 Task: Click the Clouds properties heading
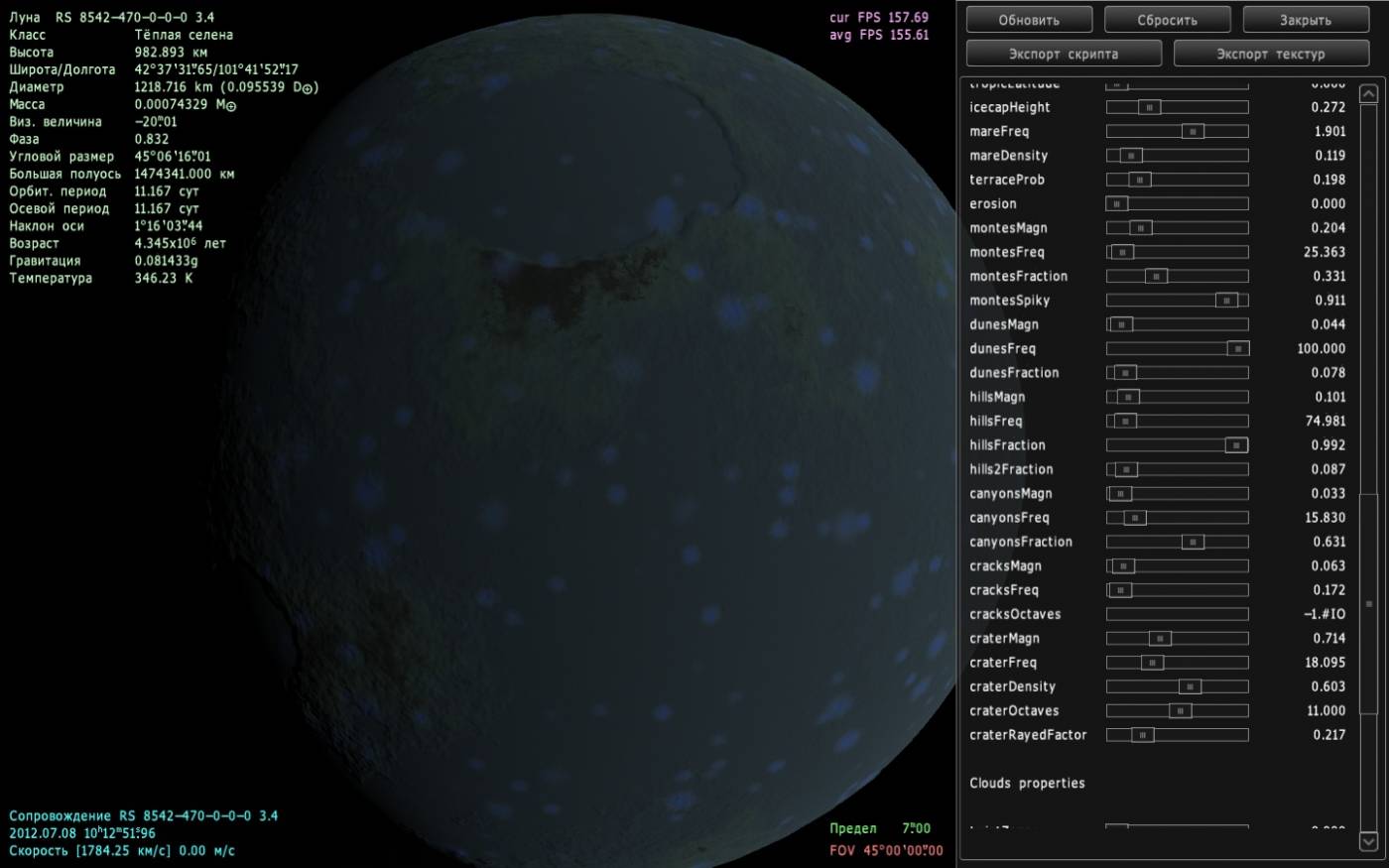(1027, 783)
